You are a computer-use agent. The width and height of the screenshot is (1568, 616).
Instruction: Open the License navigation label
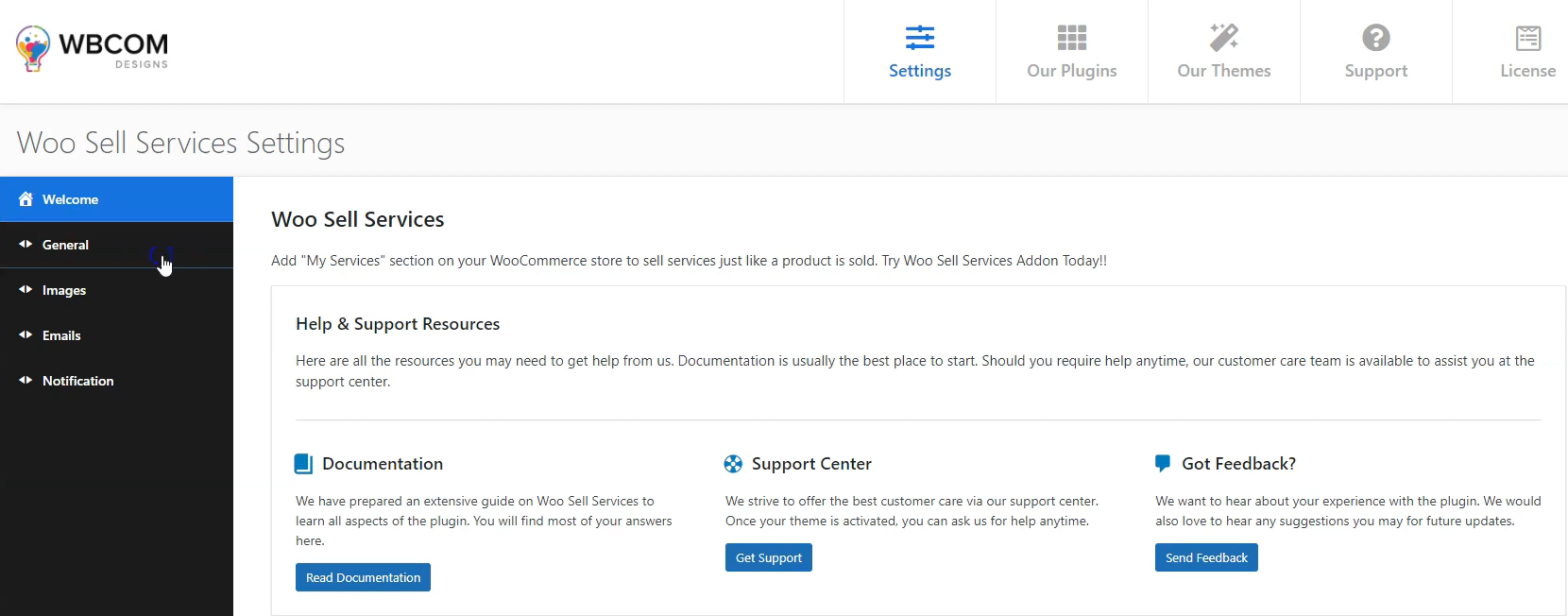[1528, 71]
